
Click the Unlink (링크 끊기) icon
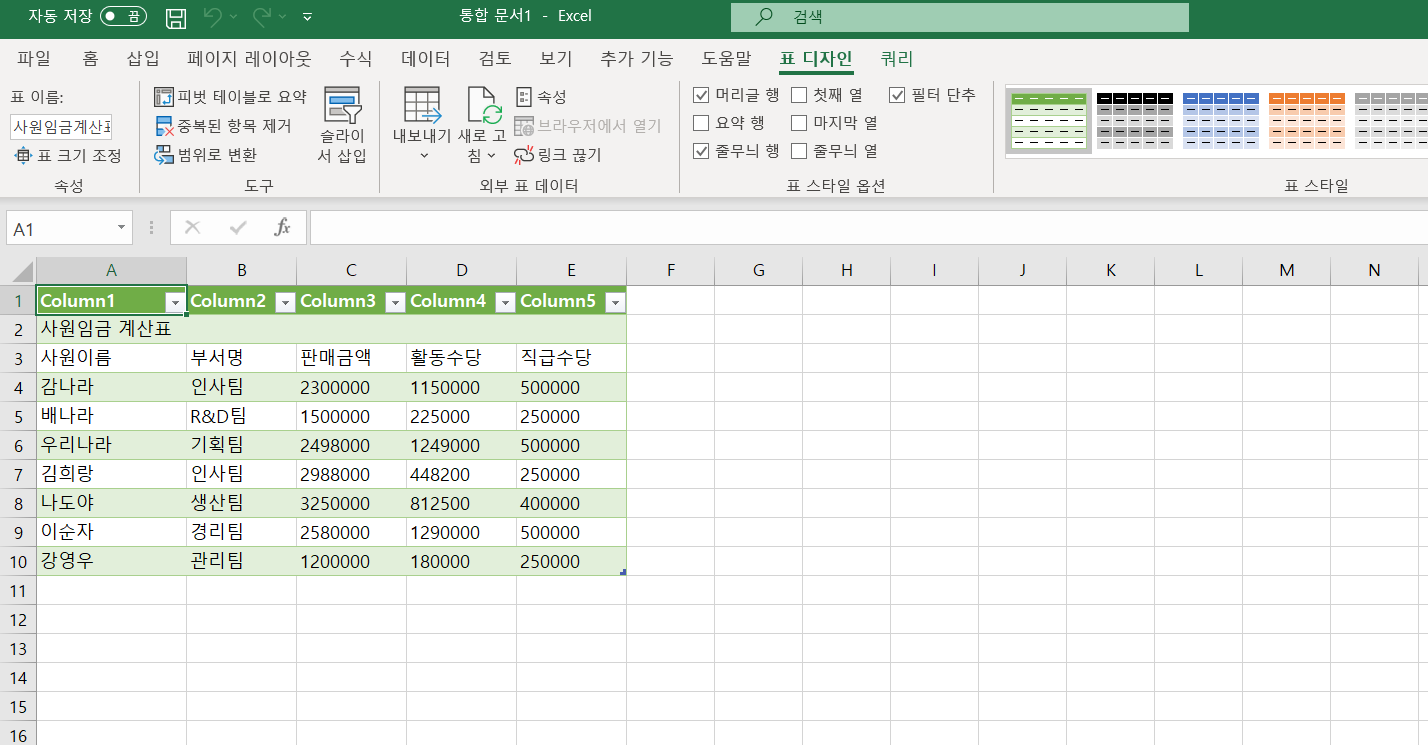pos(525,155)
